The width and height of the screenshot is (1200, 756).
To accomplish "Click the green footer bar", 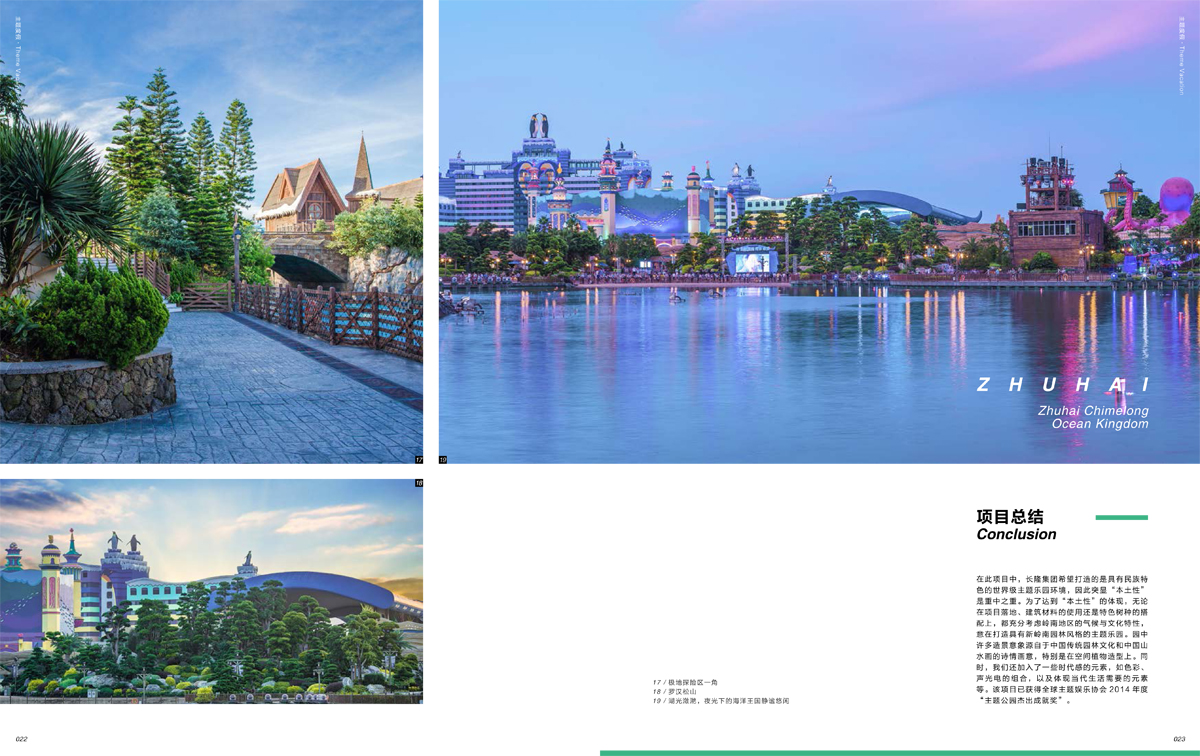I will (899, 753).
